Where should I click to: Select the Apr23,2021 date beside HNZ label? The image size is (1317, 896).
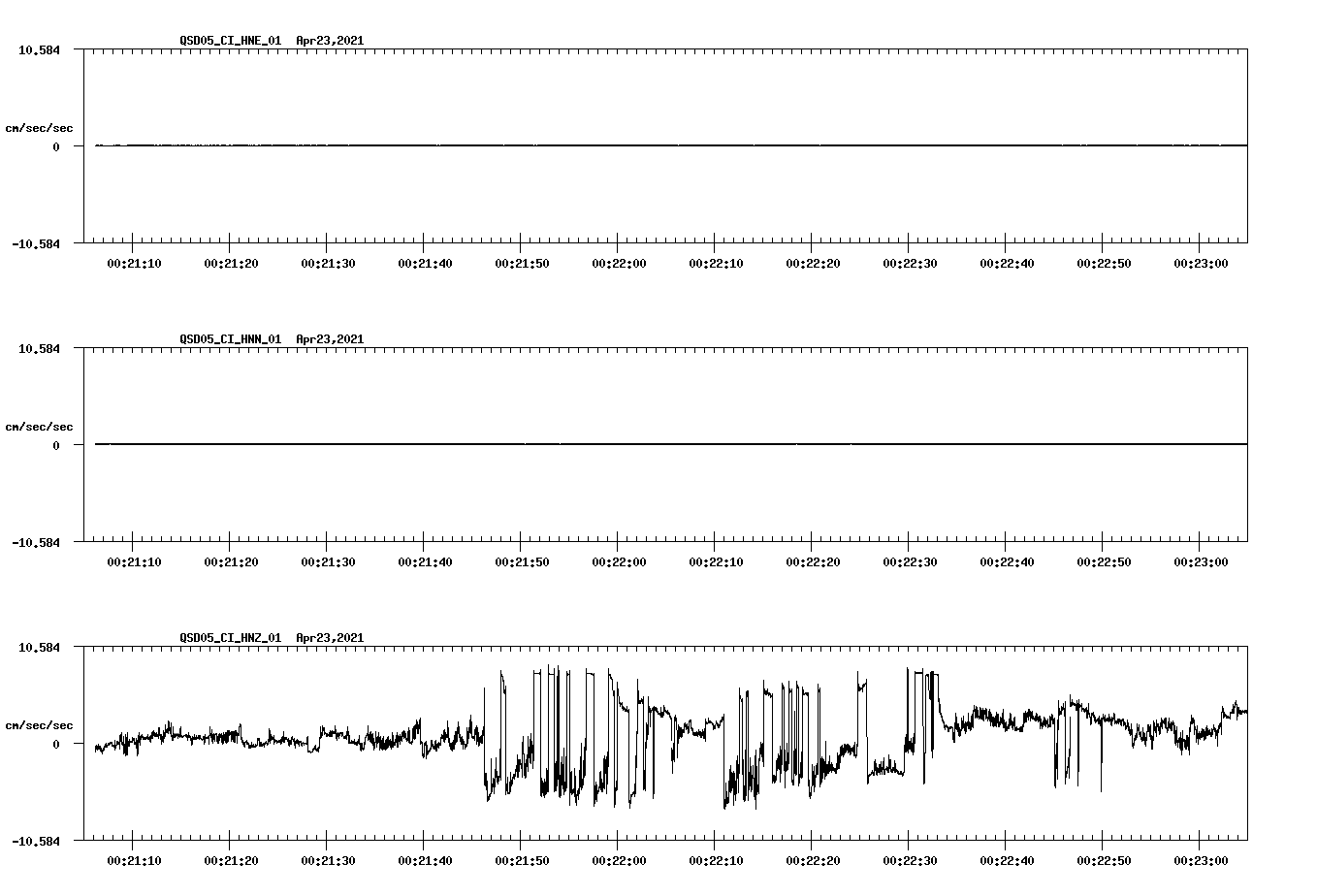(330, 638)
